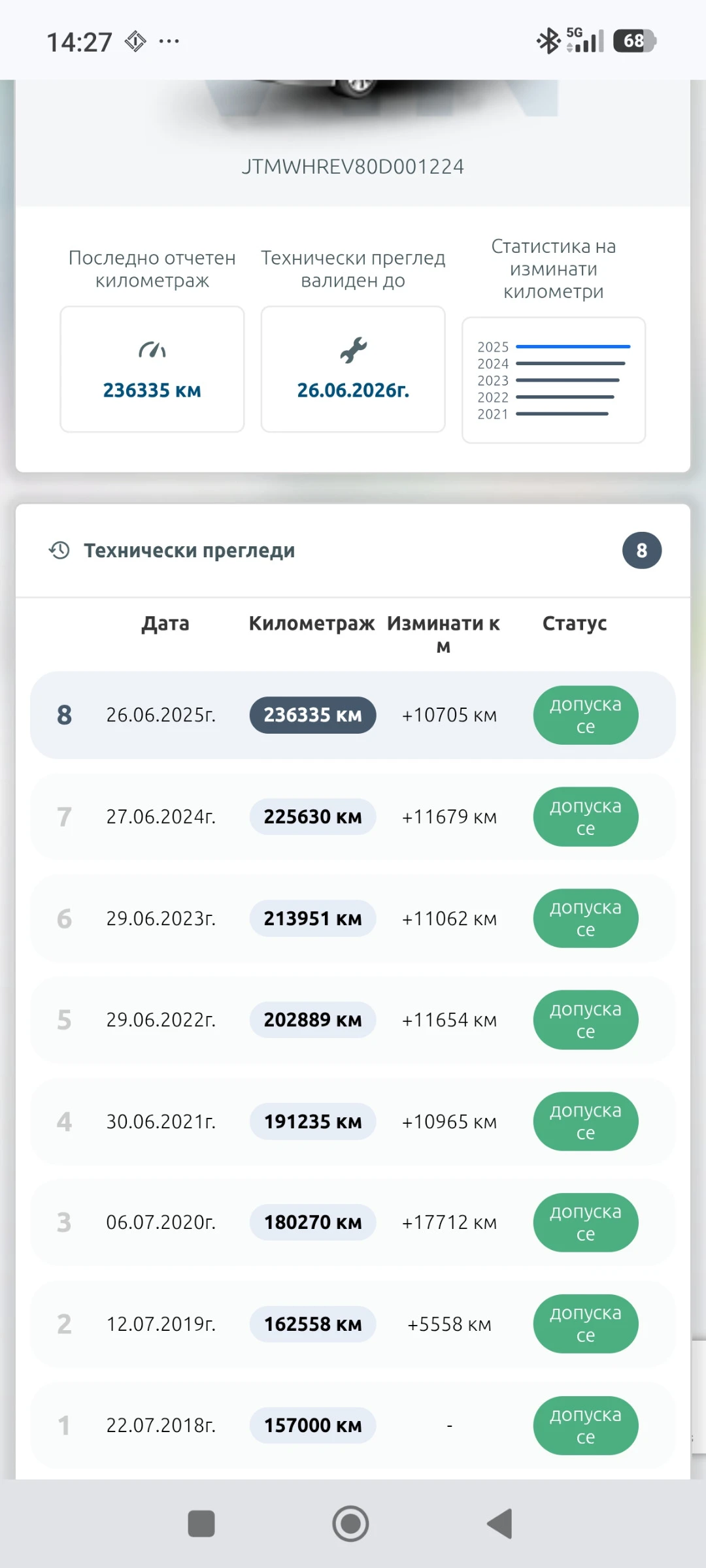The image size is (706, 1568).
Task: Tap допуска се status for 06.07.2020г.
Action: point(585,1222)
